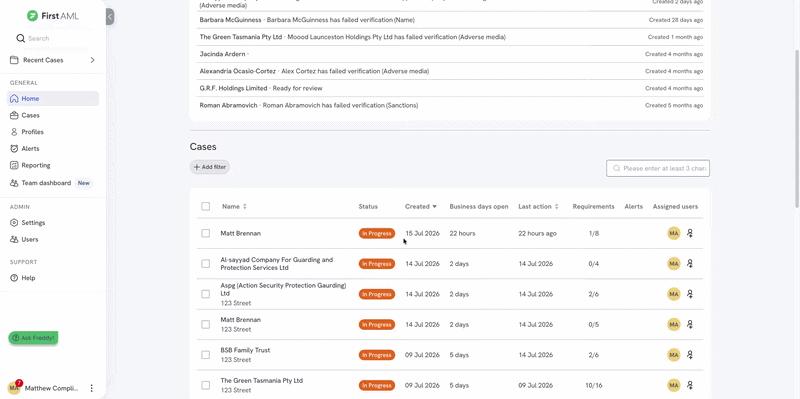Click the Cases briefcase icon
The width and height of the screenshot is (800, 399).
[x=14, y=115]
